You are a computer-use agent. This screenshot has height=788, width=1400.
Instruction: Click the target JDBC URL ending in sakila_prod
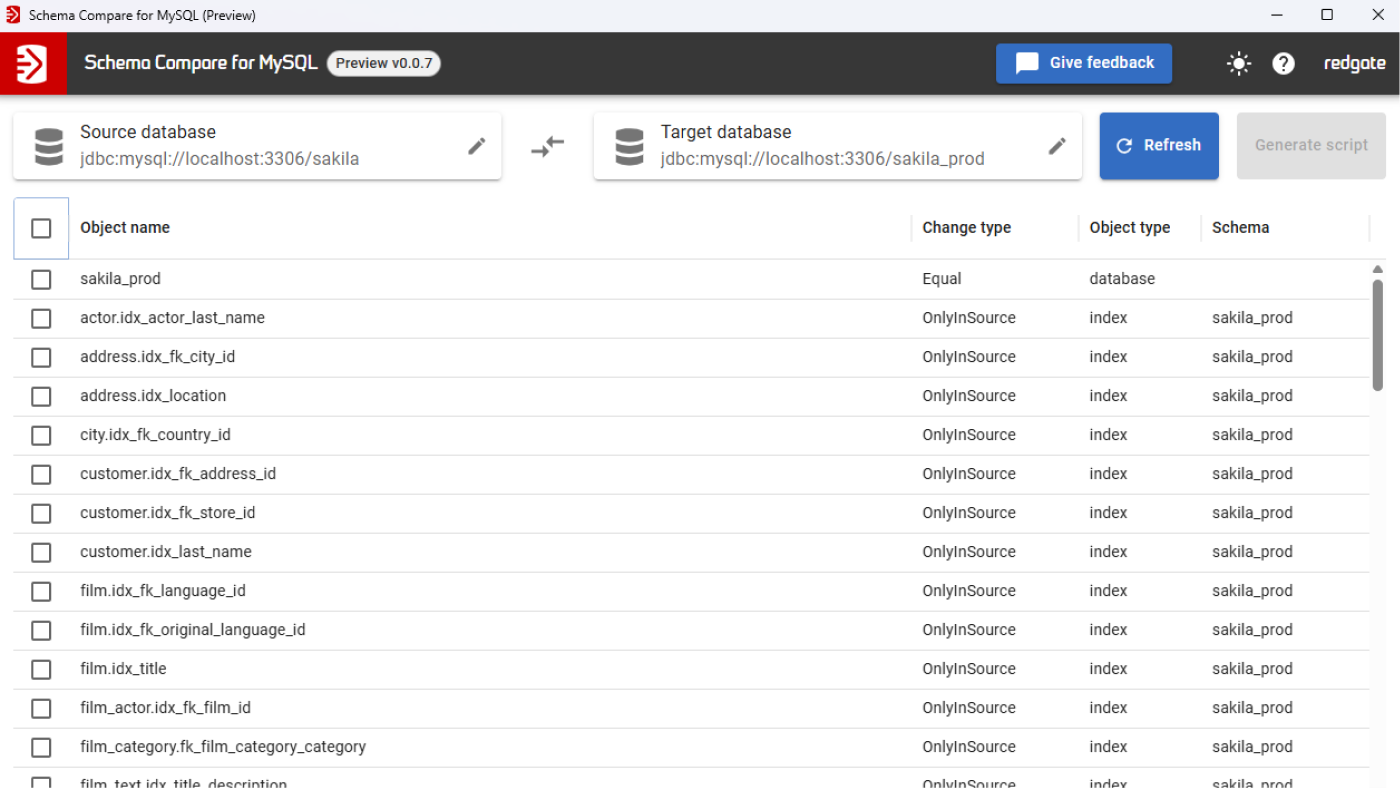(x=823, y=159)
